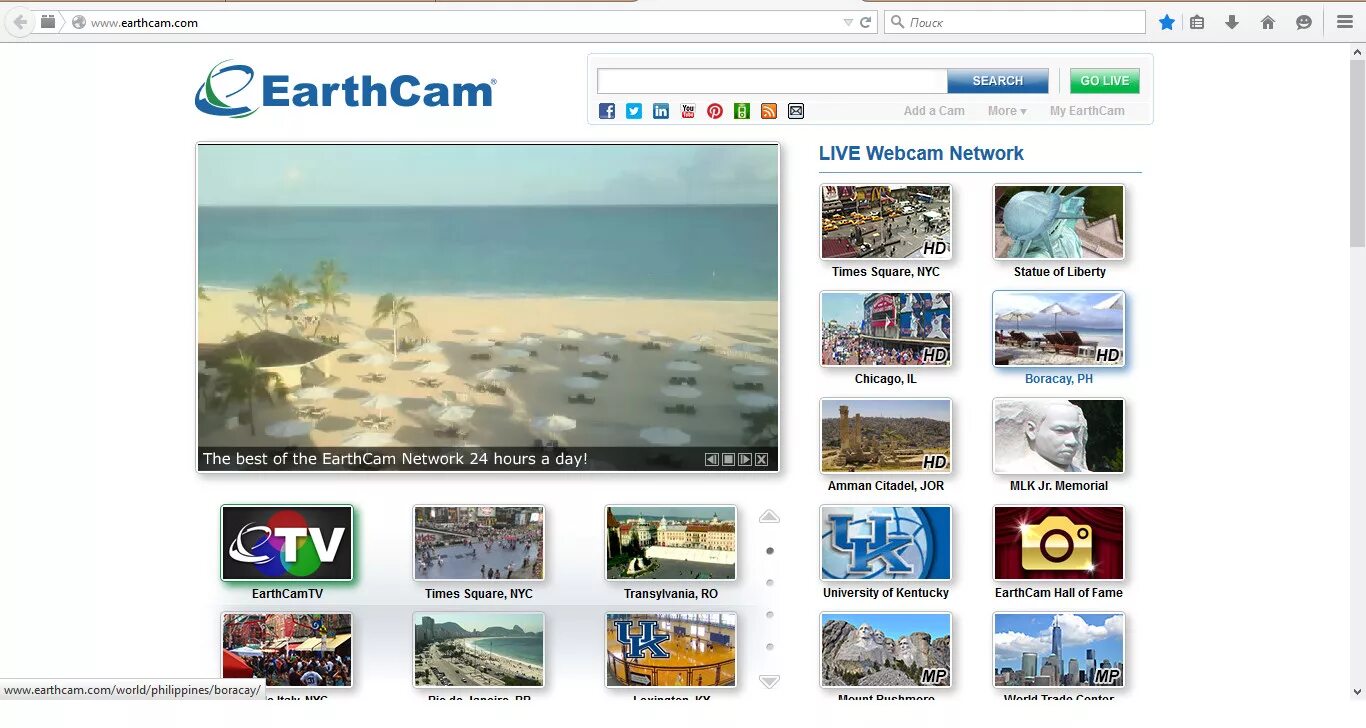Open Times Square thumbnail in bottom carousel
1366x728 pixels.
[x=479, y=543]
